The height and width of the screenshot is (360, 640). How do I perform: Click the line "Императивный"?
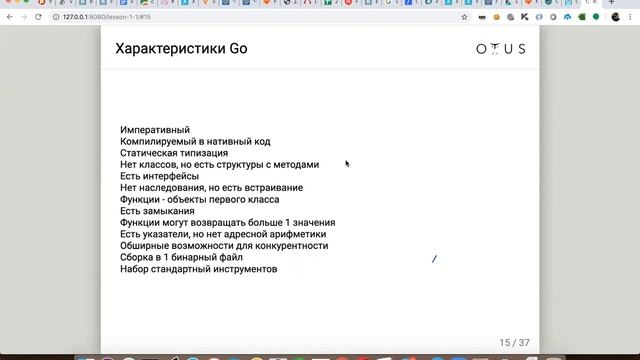click(x=155, y=130)
